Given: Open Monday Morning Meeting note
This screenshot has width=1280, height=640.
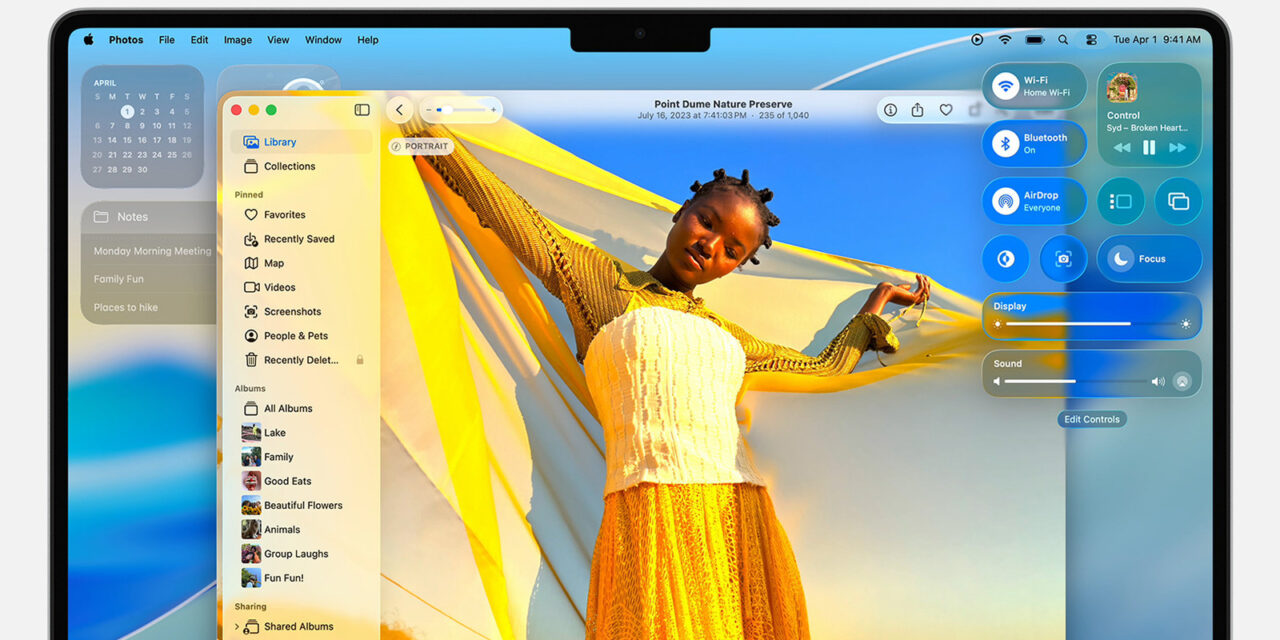Looking at the screenshot, I should 152,251.
